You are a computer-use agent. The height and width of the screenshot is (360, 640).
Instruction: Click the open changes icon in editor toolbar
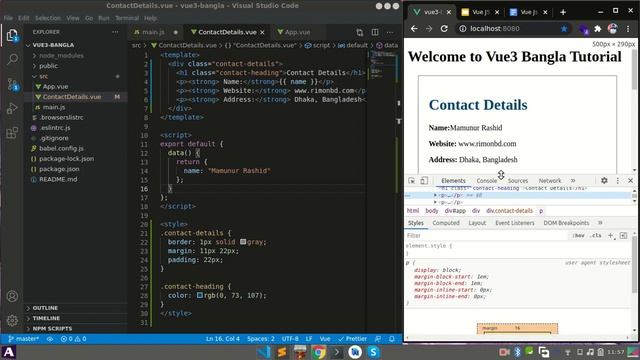[x=360, y=32]
